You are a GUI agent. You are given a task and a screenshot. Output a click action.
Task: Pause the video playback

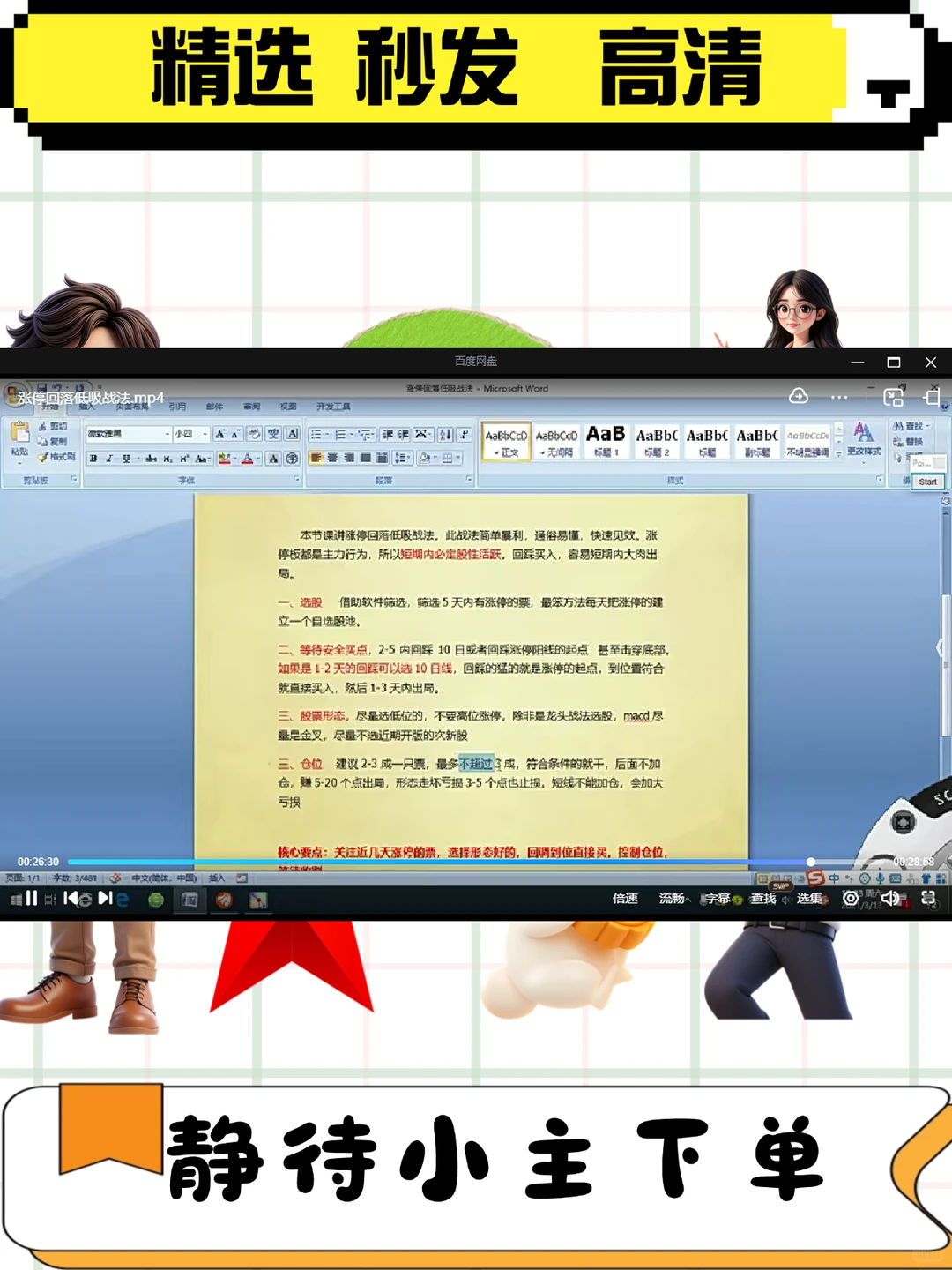click(32, 898)
